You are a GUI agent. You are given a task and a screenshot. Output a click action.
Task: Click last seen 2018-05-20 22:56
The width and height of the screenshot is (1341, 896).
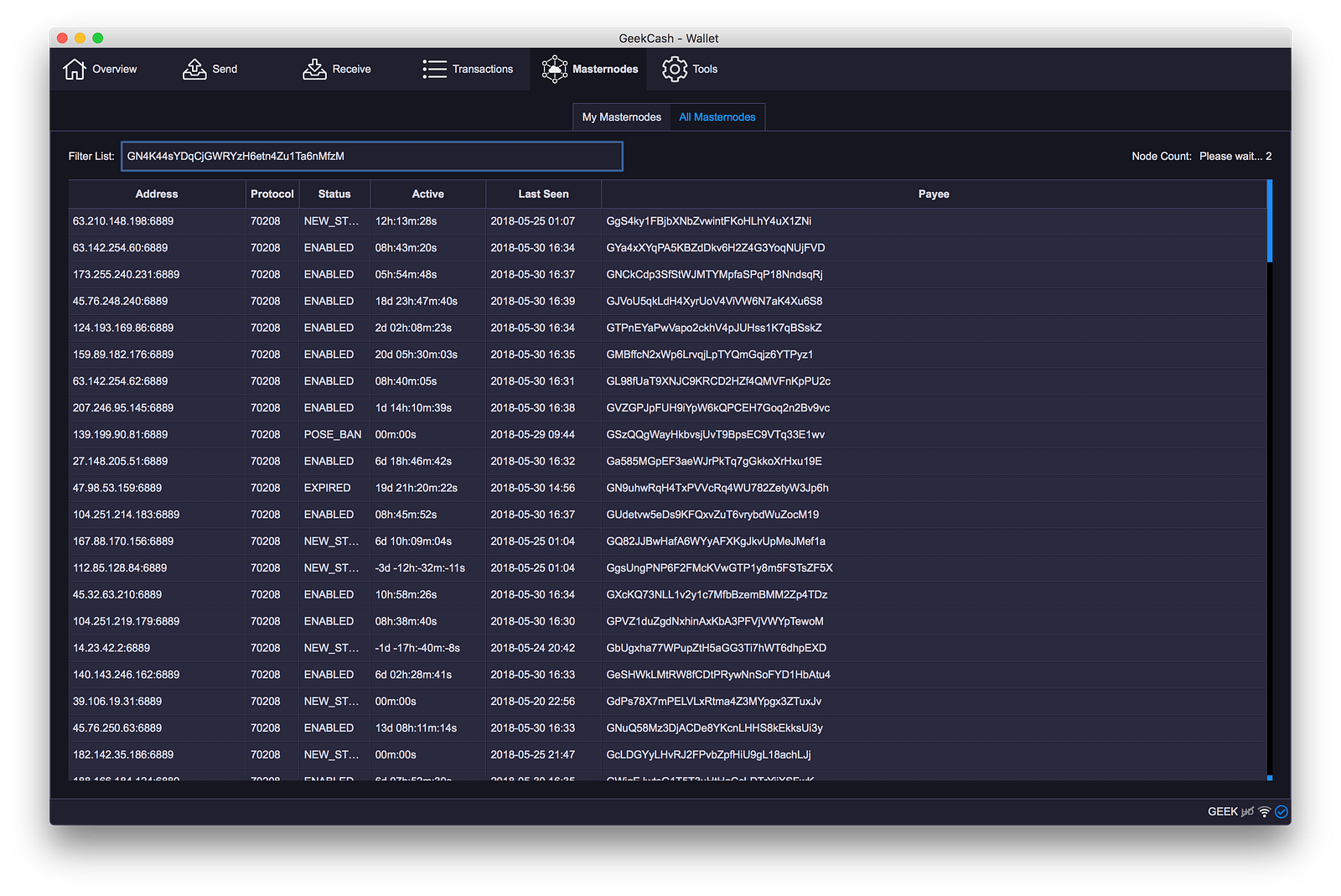533,702
